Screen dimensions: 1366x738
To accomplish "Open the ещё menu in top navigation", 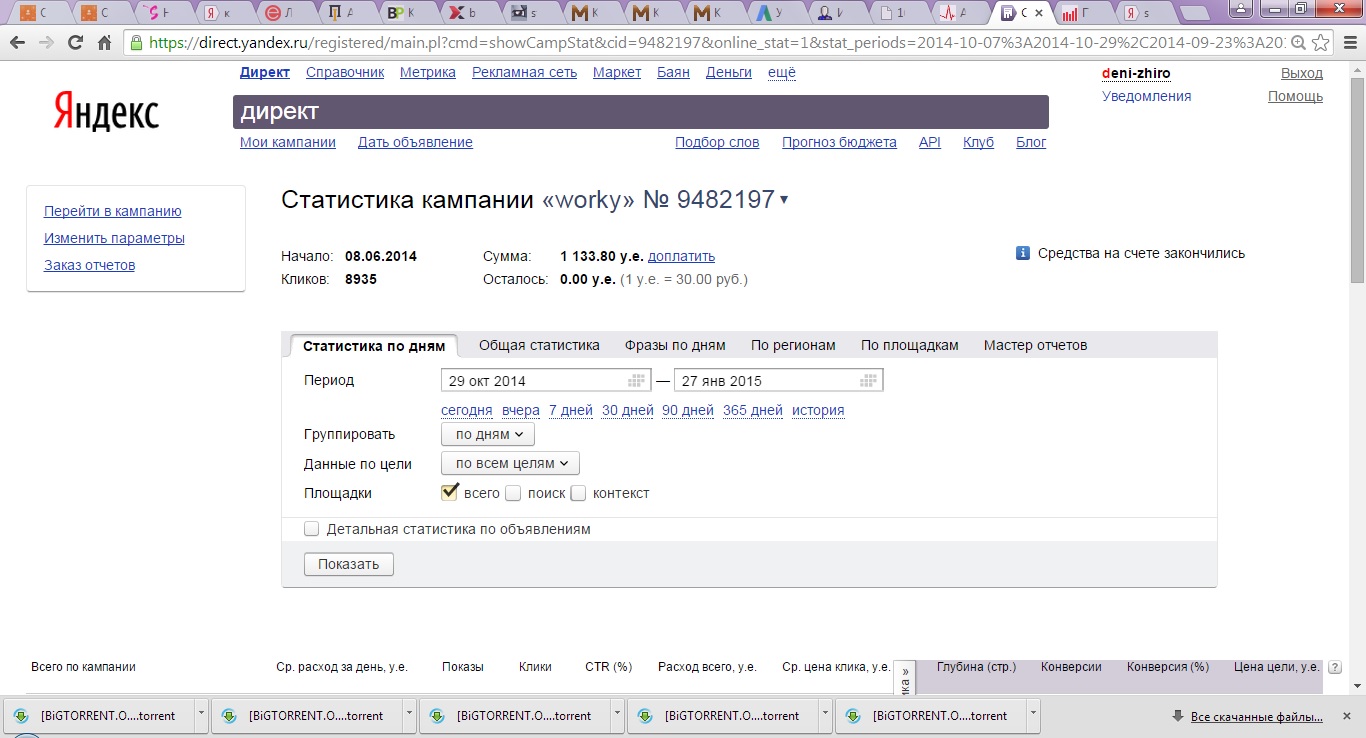I will (x=782, y=72).
